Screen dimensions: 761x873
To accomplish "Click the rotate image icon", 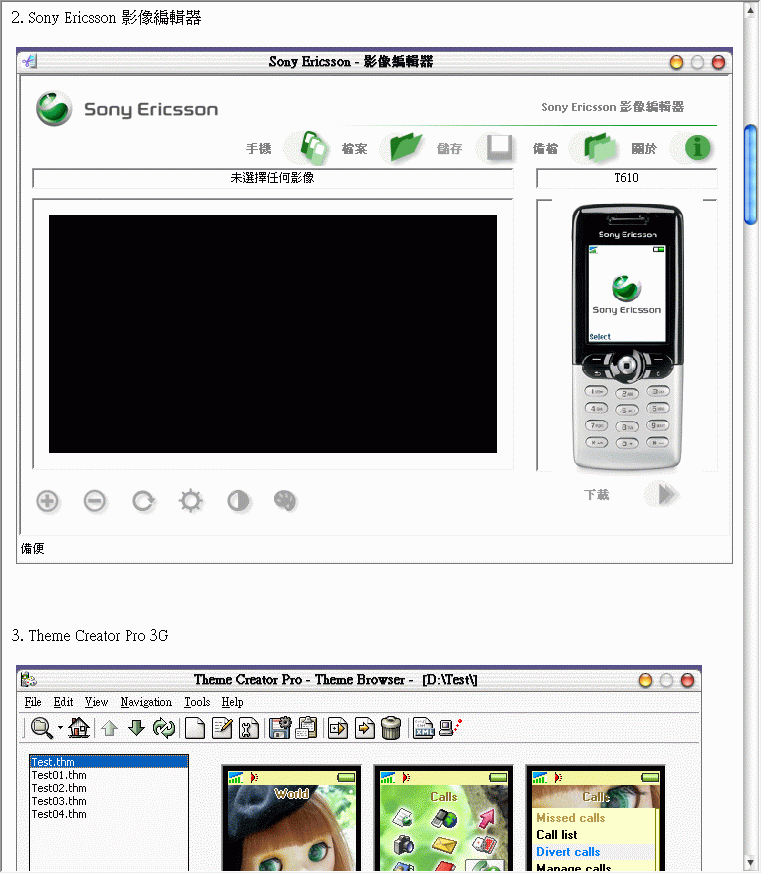I will [x=143, y=501].
